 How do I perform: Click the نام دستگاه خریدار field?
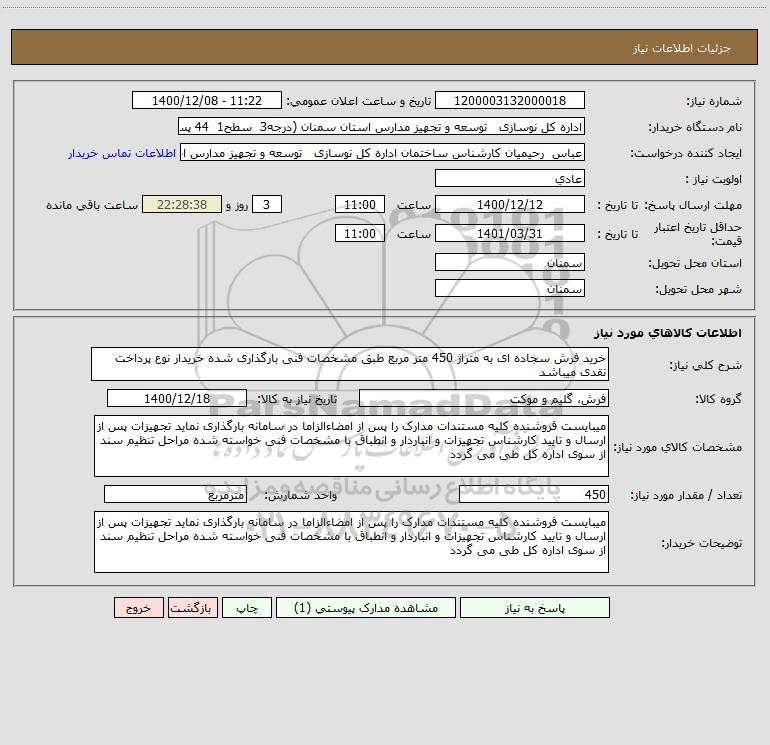[381, 127]
